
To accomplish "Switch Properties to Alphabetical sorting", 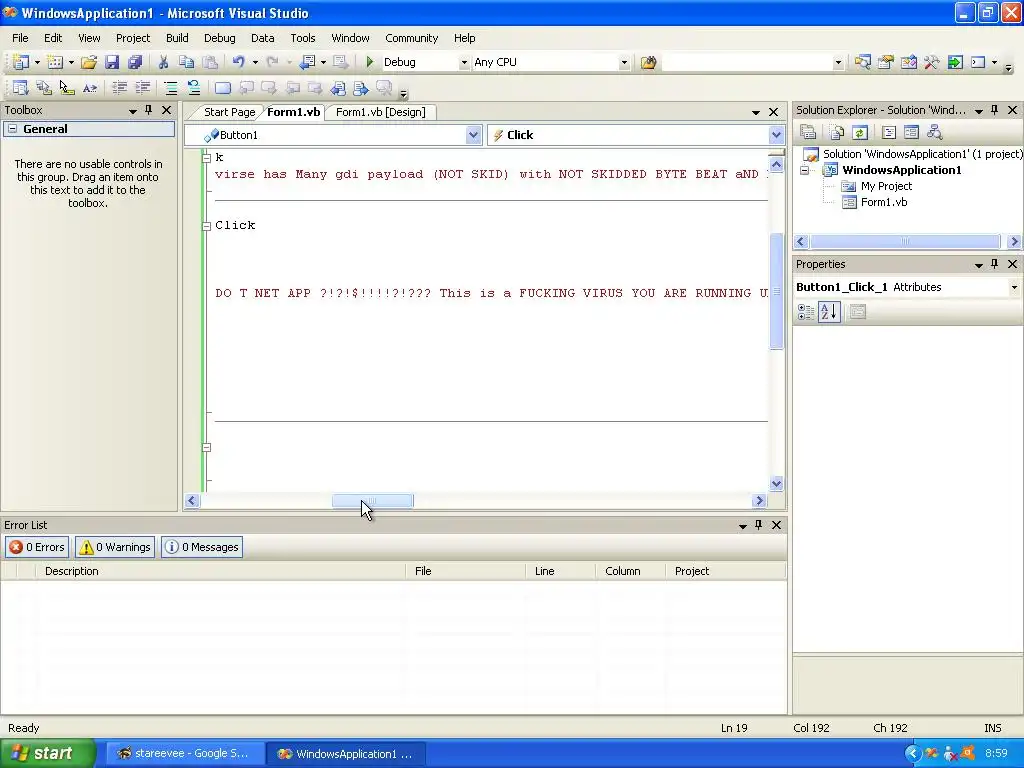I will pos(829,312).
